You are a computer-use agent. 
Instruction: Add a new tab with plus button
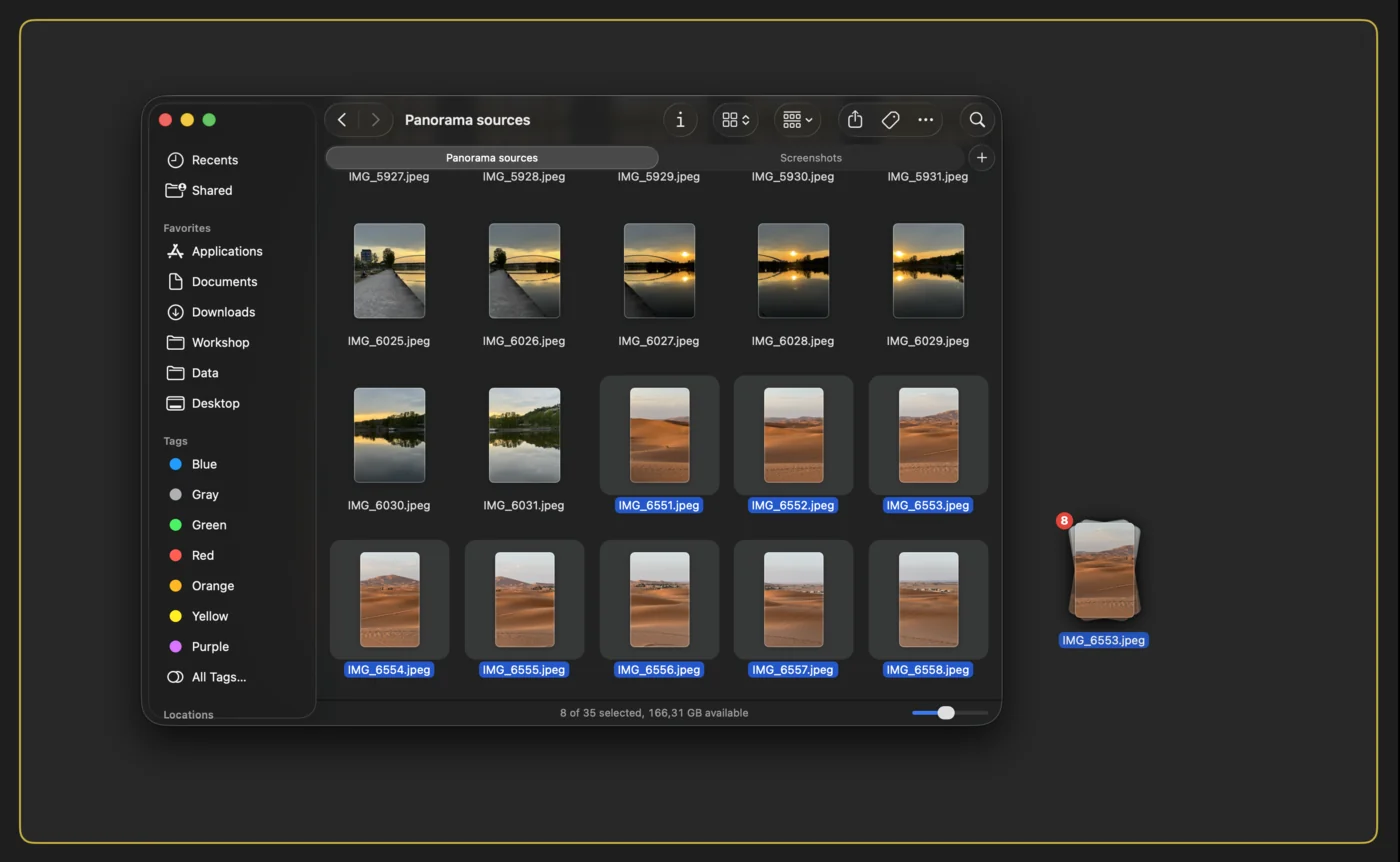click(982, 158)
